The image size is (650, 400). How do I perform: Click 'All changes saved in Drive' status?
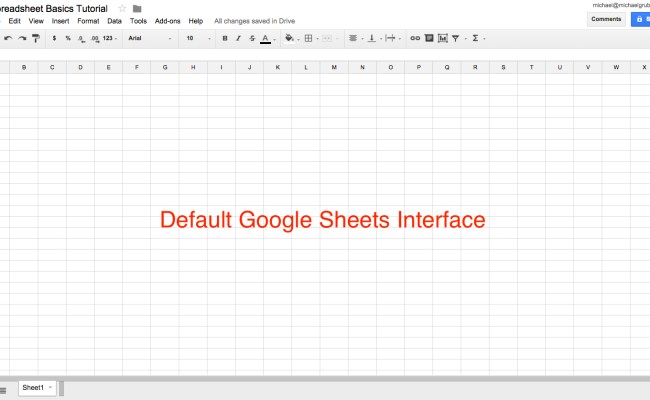click(255, 21)
